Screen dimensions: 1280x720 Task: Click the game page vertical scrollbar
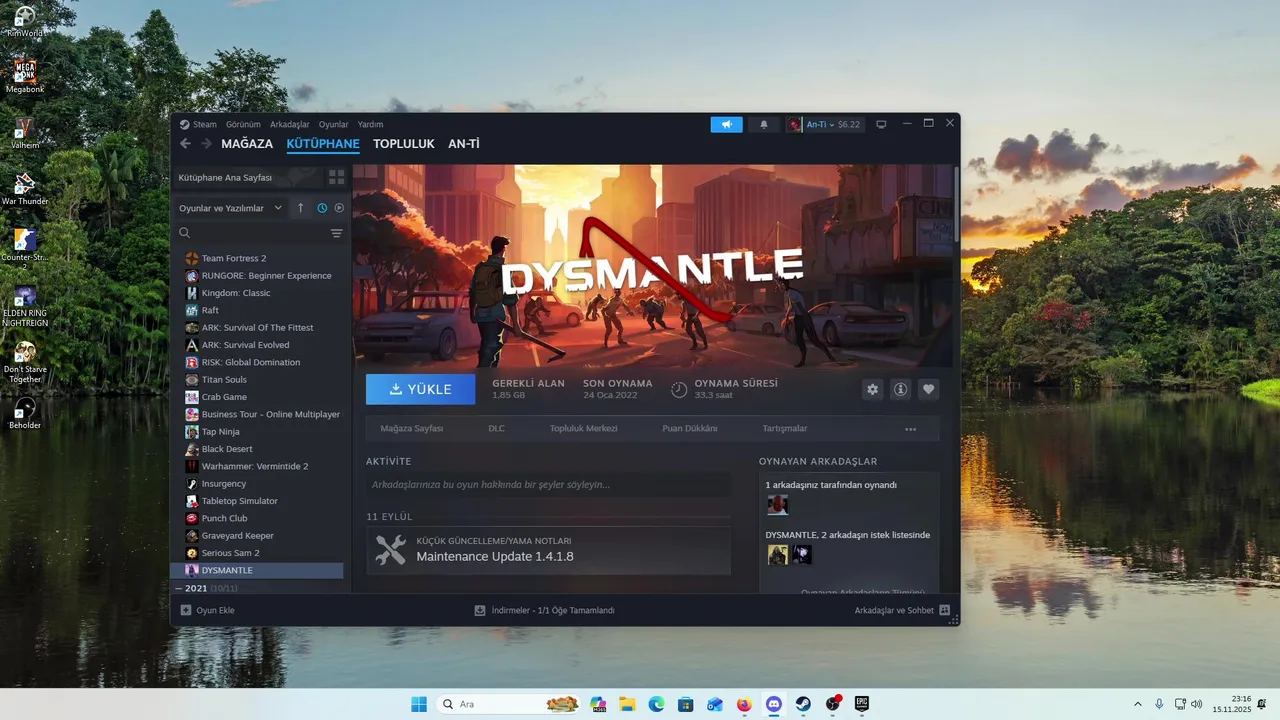coord(955,205)
